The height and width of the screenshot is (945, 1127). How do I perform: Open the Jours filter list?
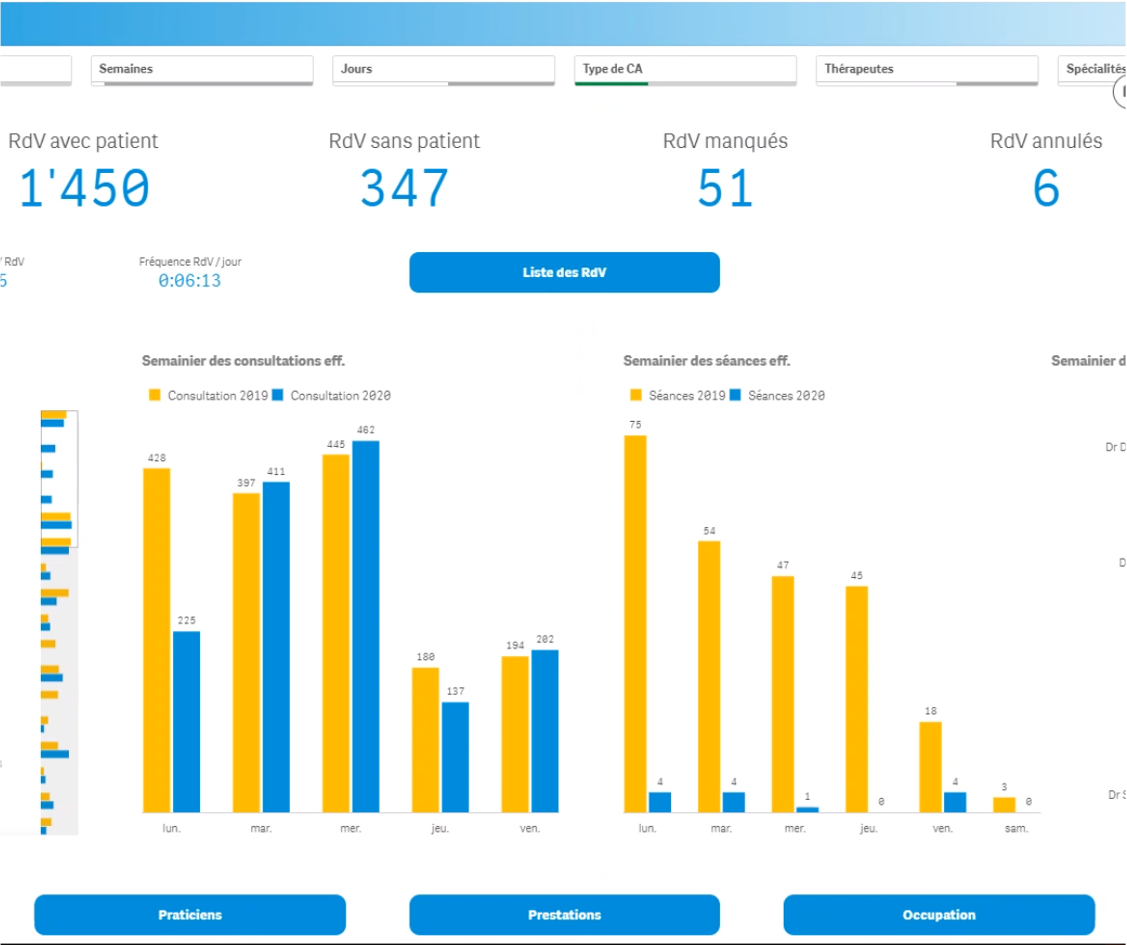pyautogui.click(x=443, y=69)
